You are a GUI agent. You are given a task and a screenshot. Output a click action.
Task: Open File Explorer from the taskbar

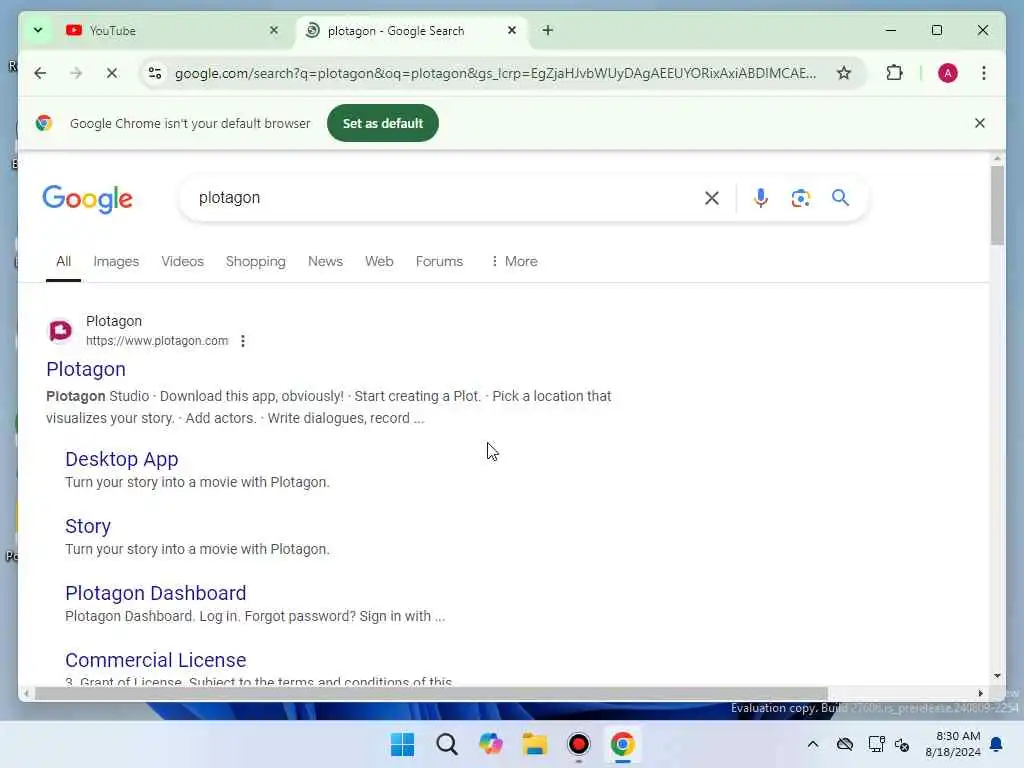coord(534,744)
